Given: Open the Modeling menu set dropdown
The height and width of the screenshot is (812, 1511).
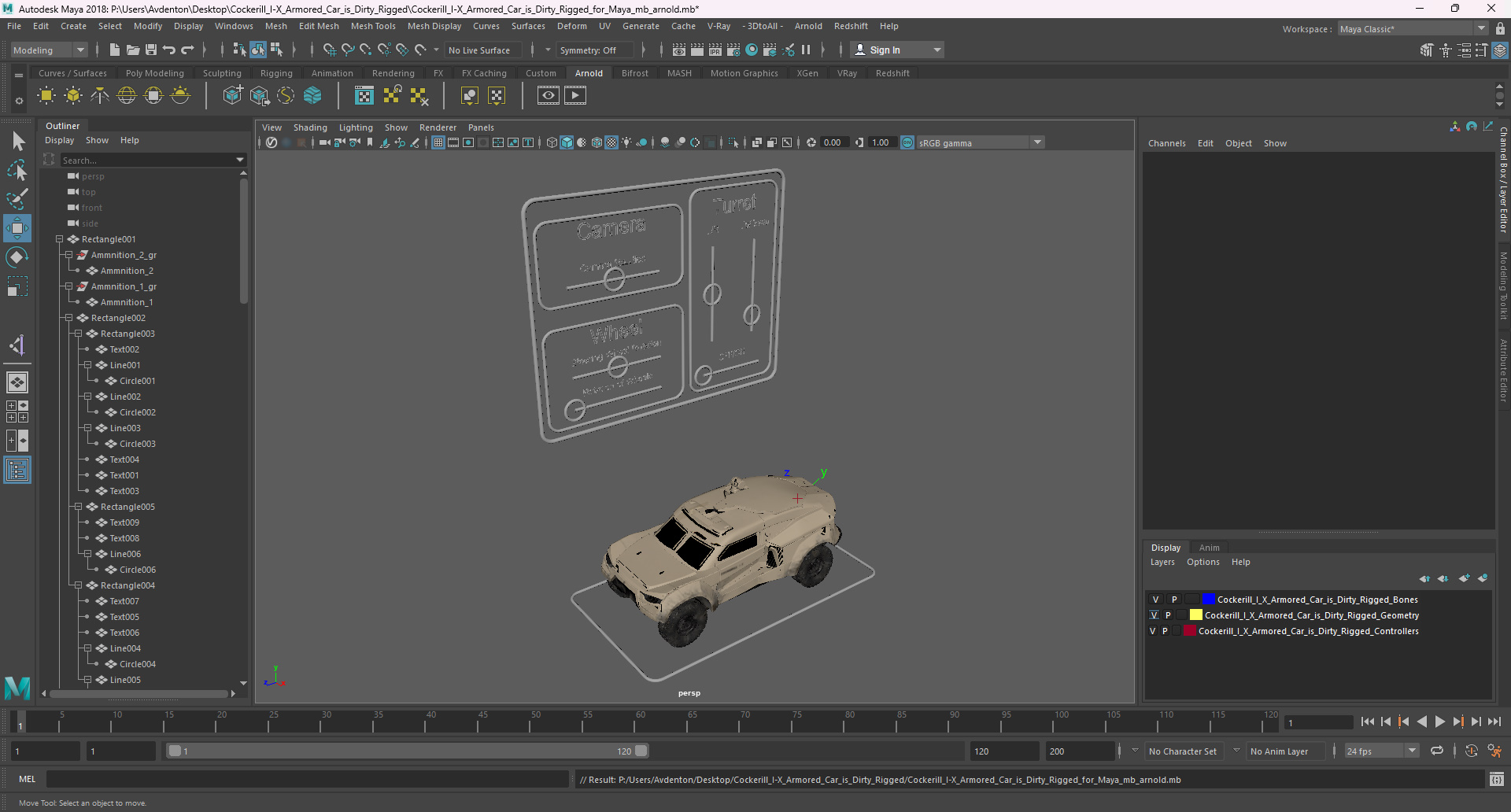Looking at the screenshot, I should [x=49, y=50].
